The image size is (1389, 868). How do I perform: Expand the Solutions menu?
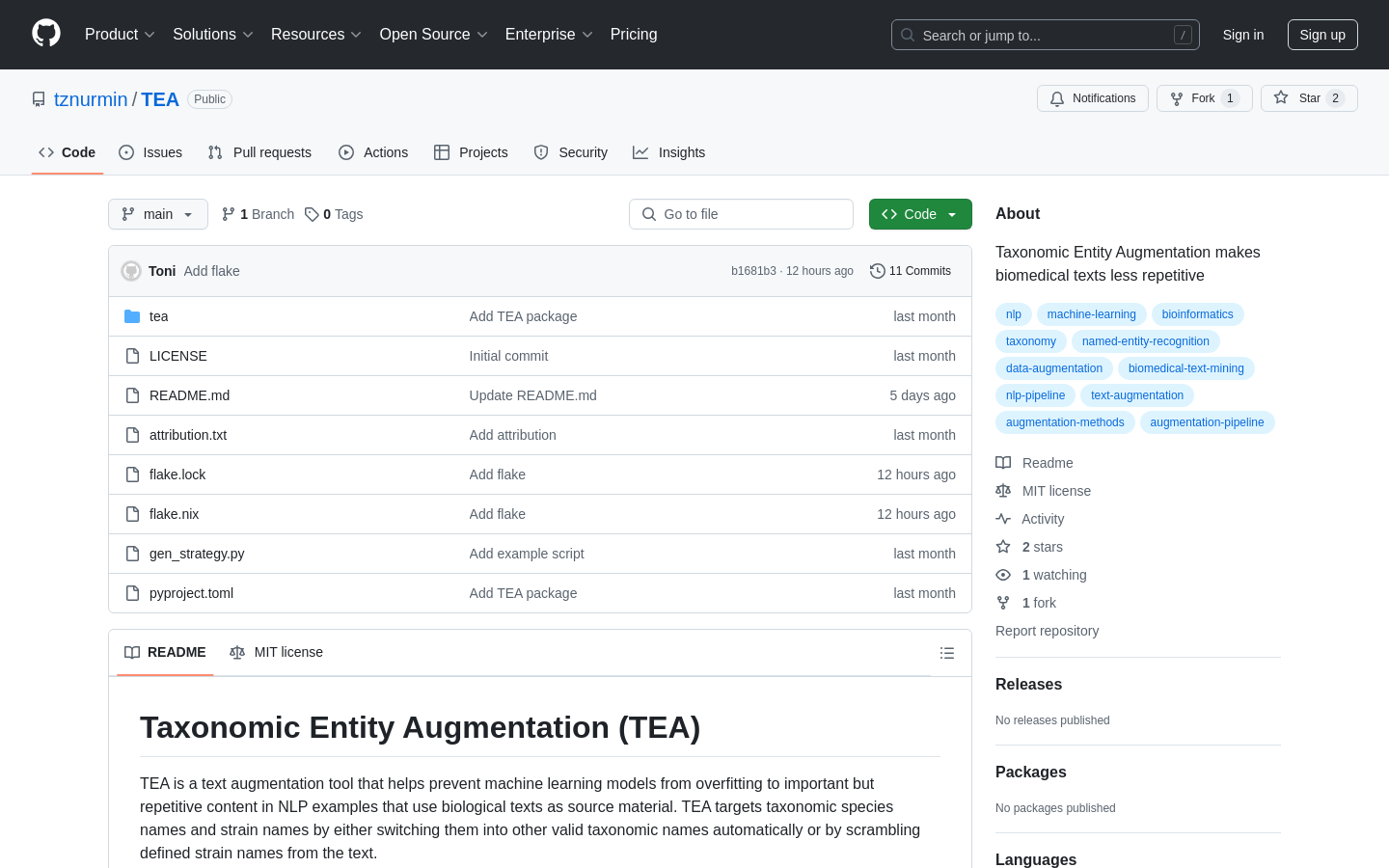tap(213, 35)
